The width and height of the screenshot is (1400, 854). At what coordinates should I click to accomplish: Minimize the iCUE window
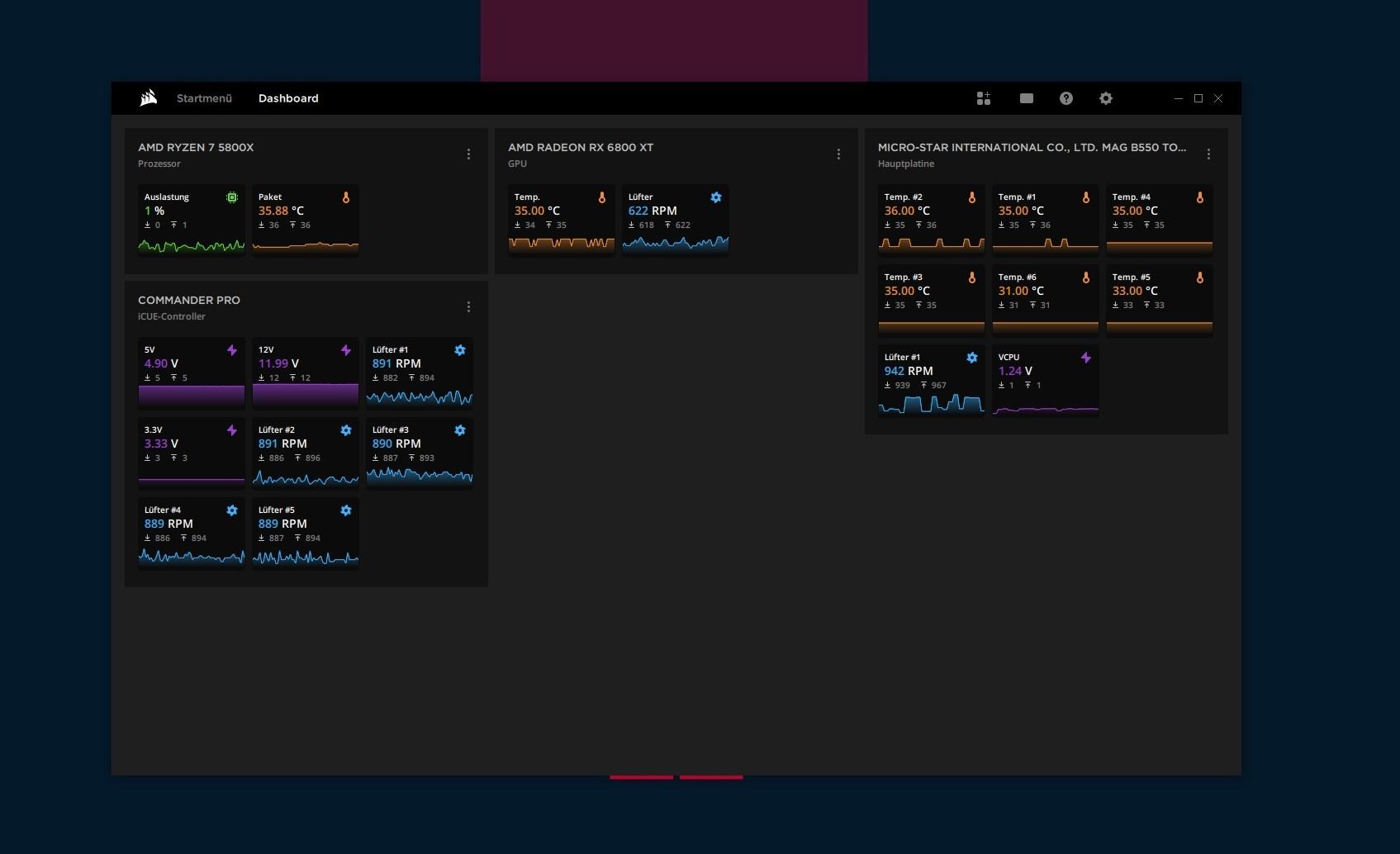[x=1179, y=98]
